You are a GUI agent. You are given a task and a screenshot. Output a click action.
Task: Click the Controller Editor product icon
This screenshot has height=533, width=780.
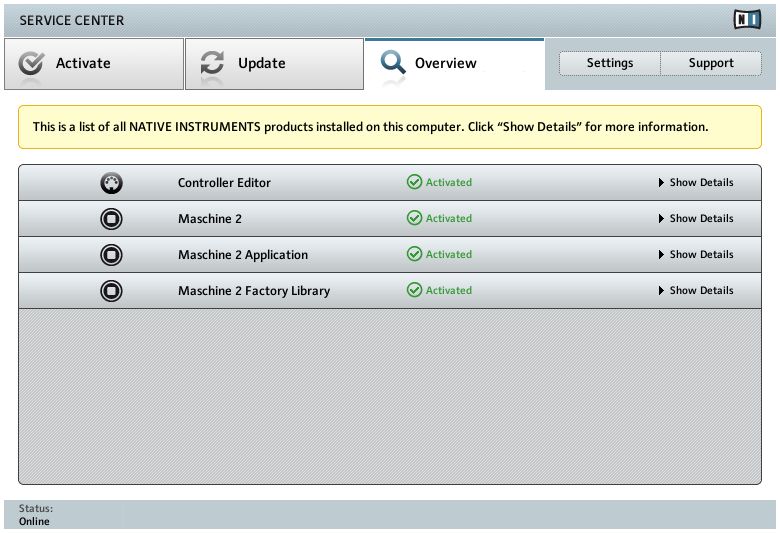[111, 183]
